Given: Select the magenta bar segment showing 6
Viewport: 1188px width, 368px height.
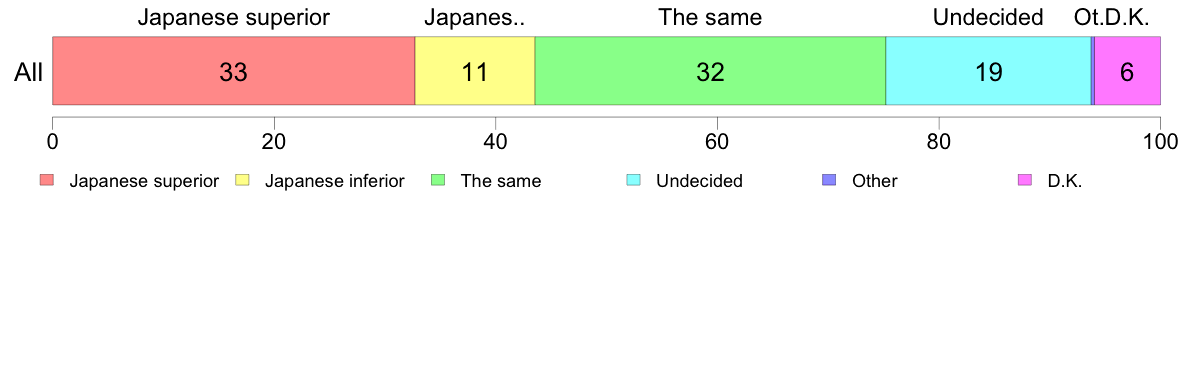Looking at the screenshot, I should pos(1127,71).
